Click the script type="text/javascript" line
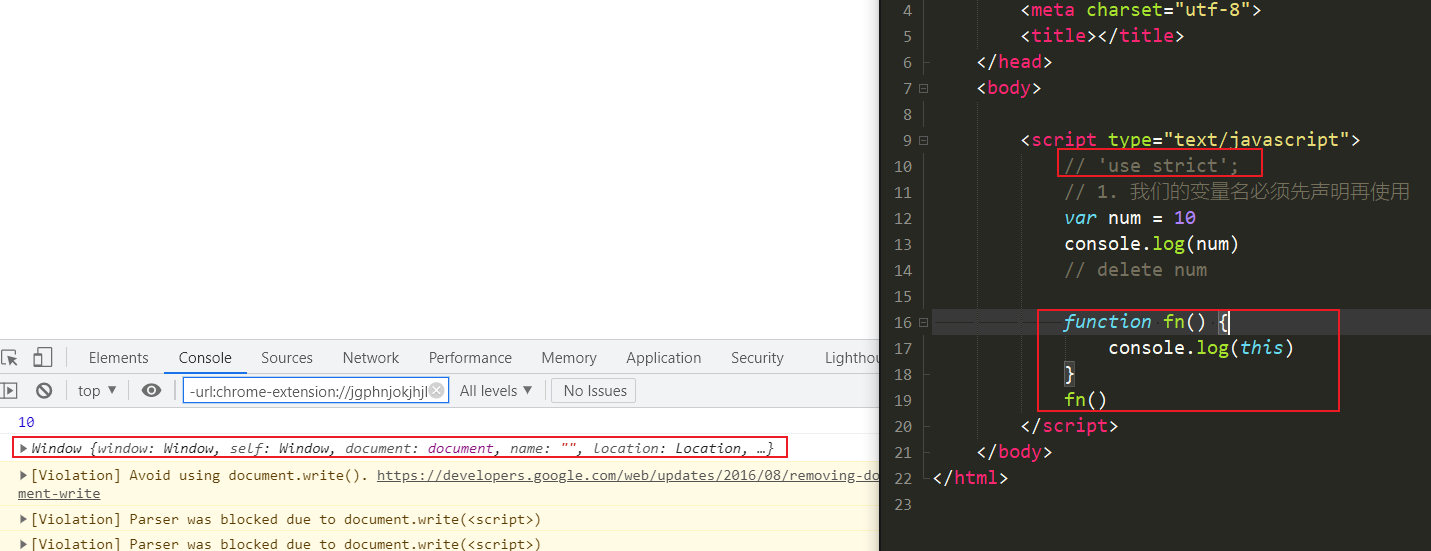This screenshot has height=551, width=1431. [x=1190, y=140]
